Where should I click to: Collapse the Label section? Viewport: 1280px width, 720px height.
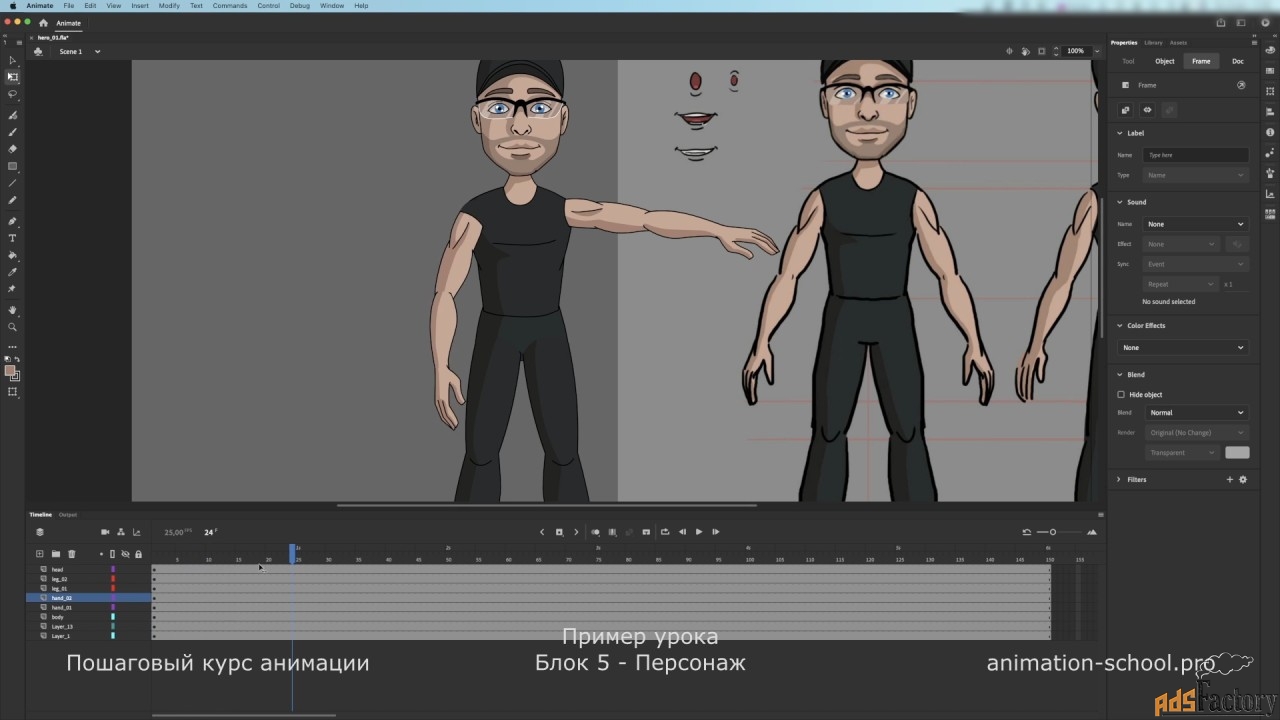[1120, 133]
